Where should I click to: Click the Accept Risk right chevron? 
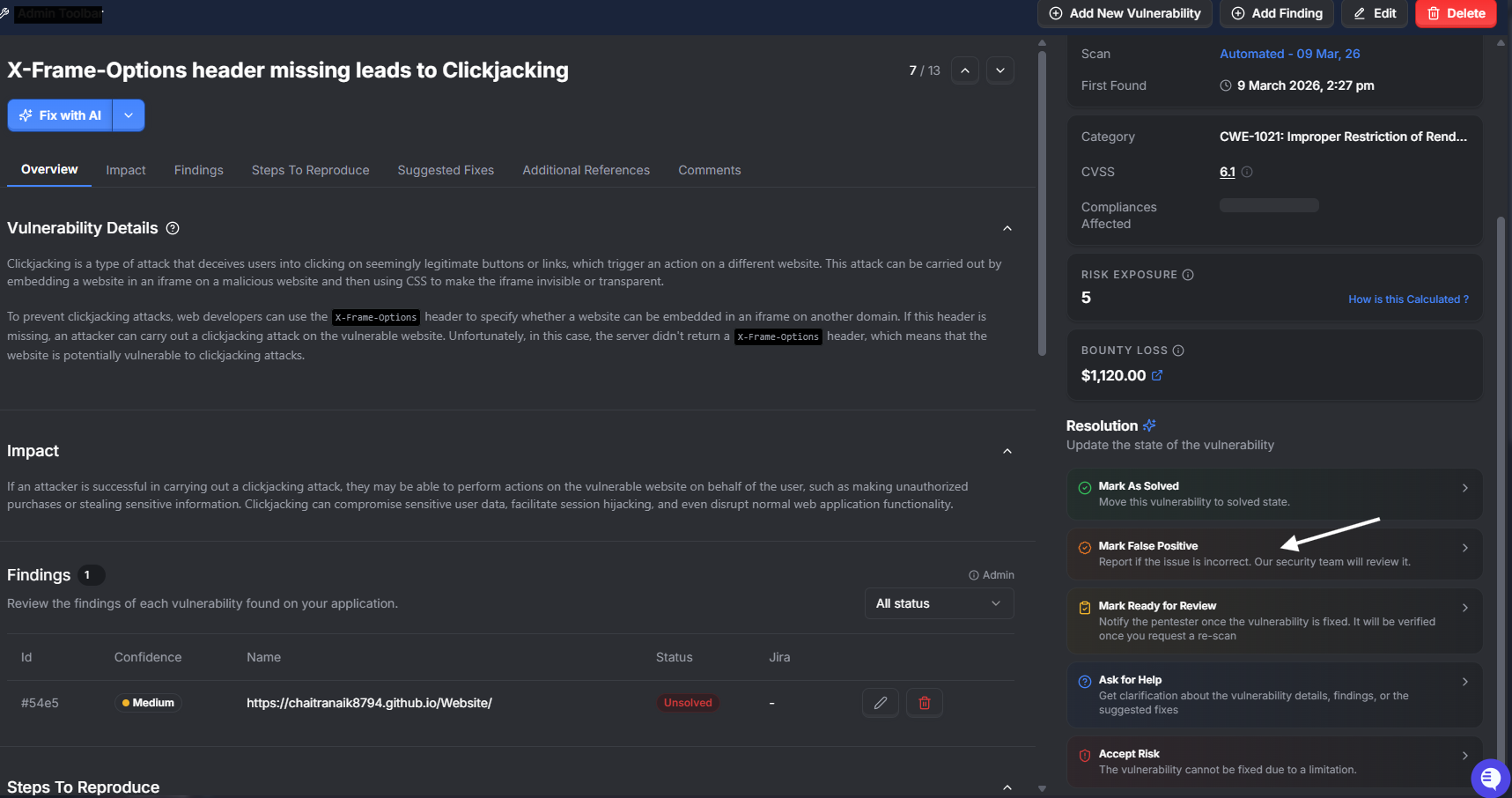click(1465, 756)
